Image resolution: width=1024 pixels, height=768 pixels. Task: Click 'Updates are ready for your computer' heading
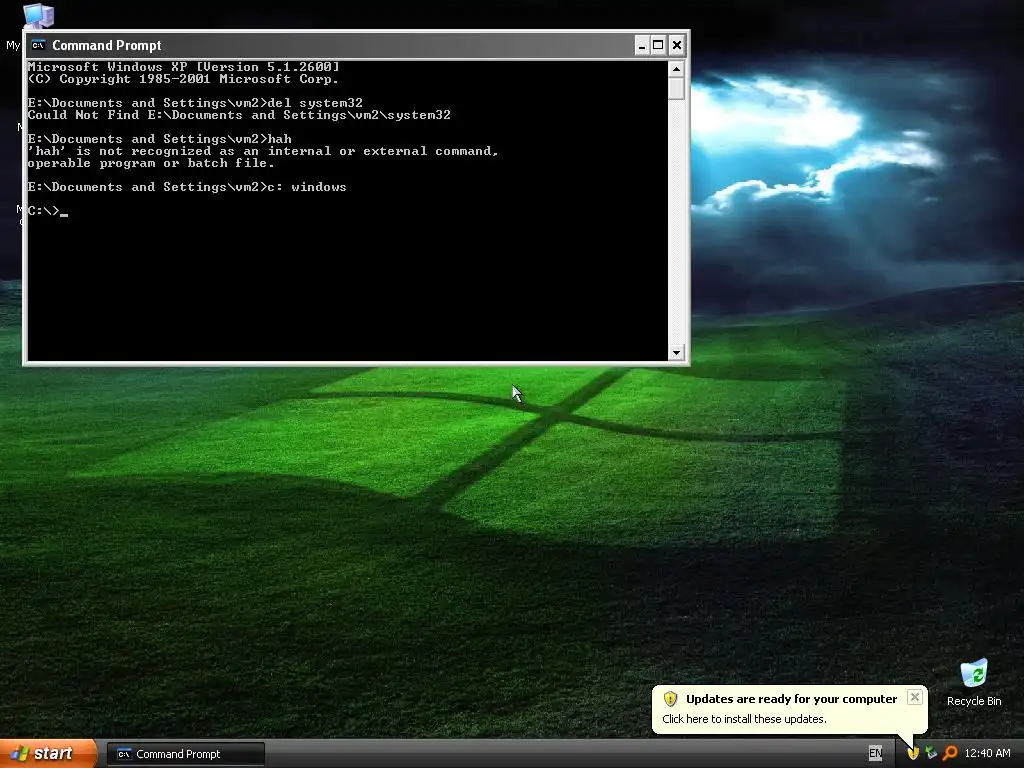pyautogui.click(x=792, y=699)
